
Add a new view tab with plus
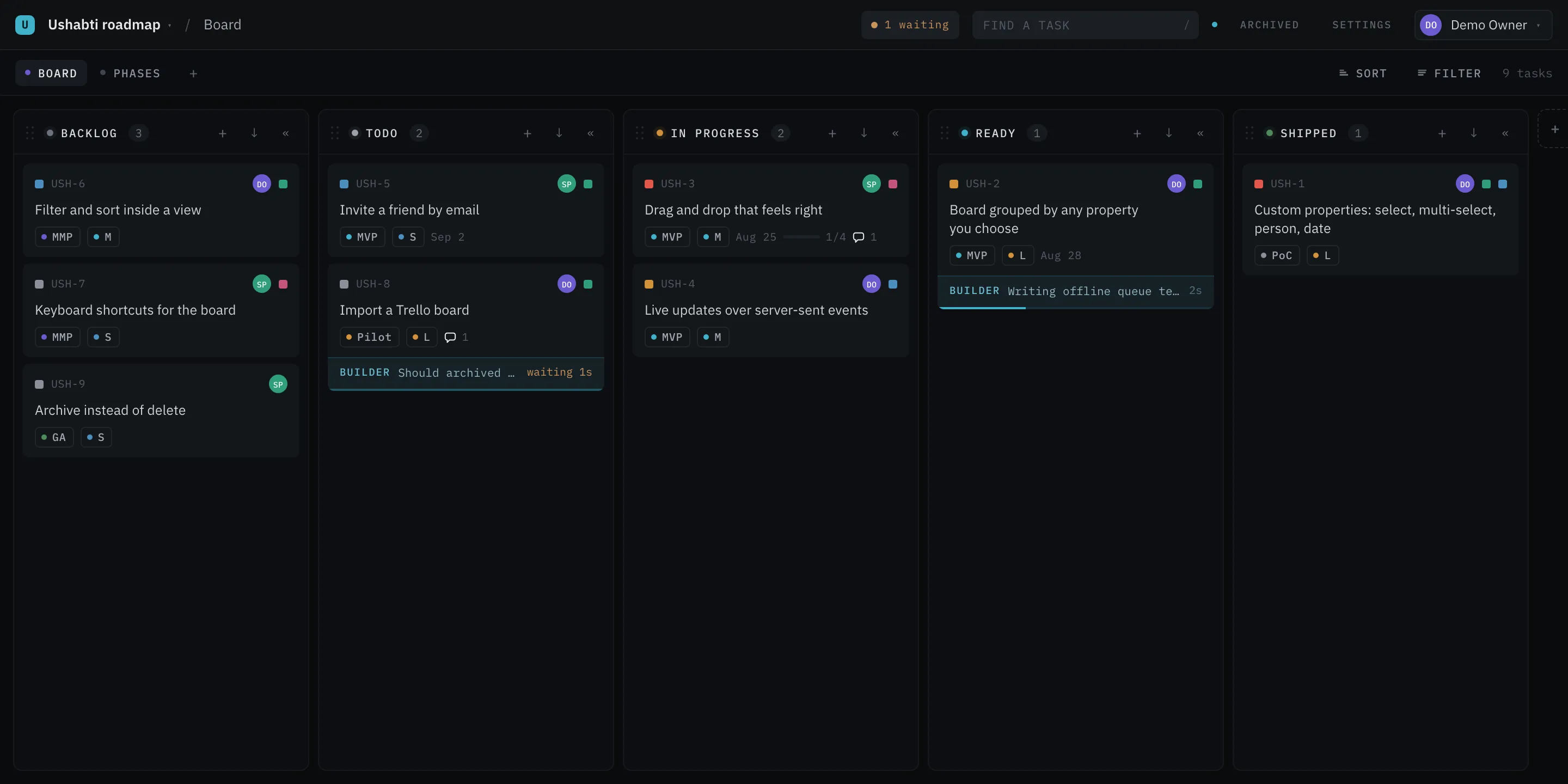[194, 73]
